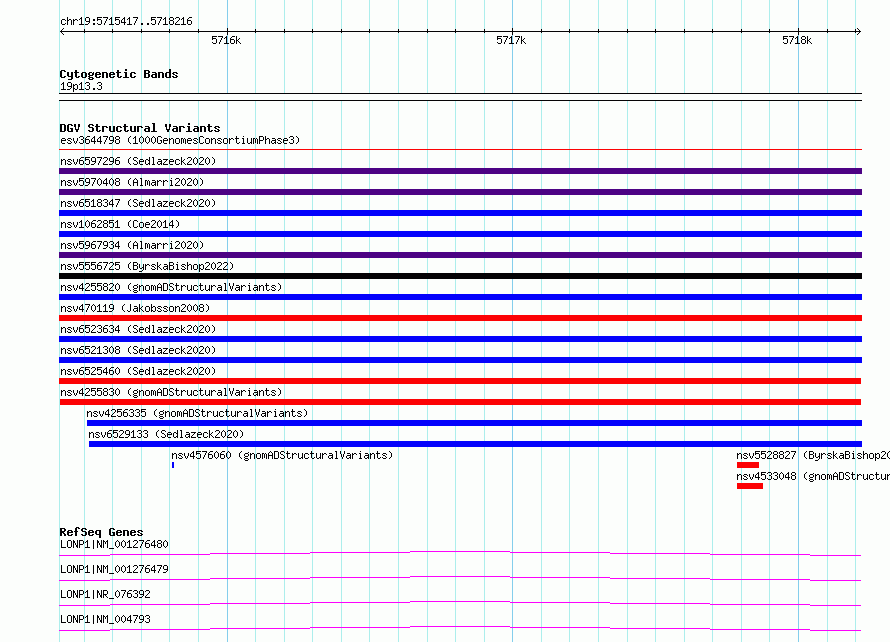890x642 pixels.
Task: Click the chr19:5715417..5718216 region label
Action: (x=126, y=22)
